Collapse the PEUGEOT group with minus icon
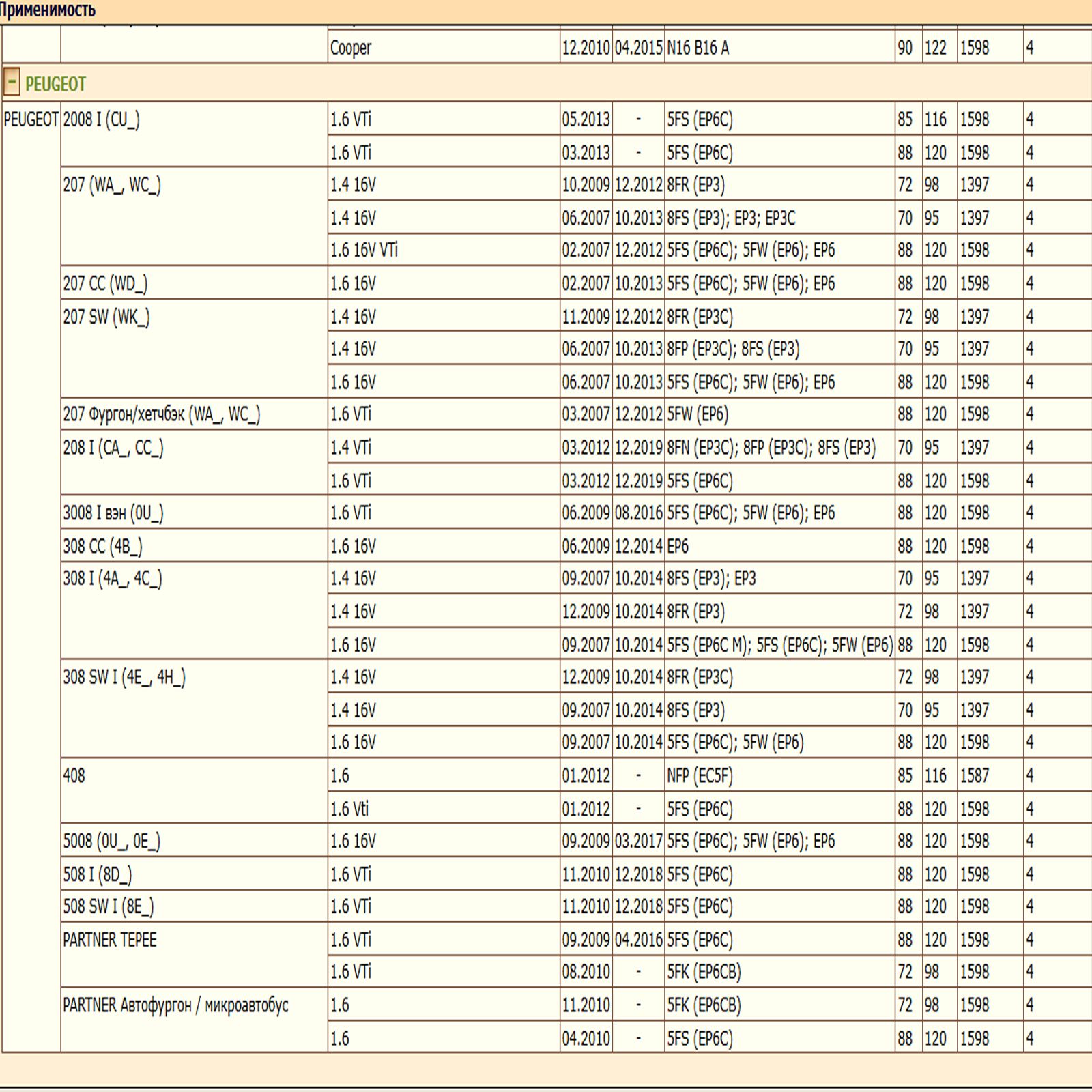The height and width of the screenshot is (1092, 1092). point(12,83)
